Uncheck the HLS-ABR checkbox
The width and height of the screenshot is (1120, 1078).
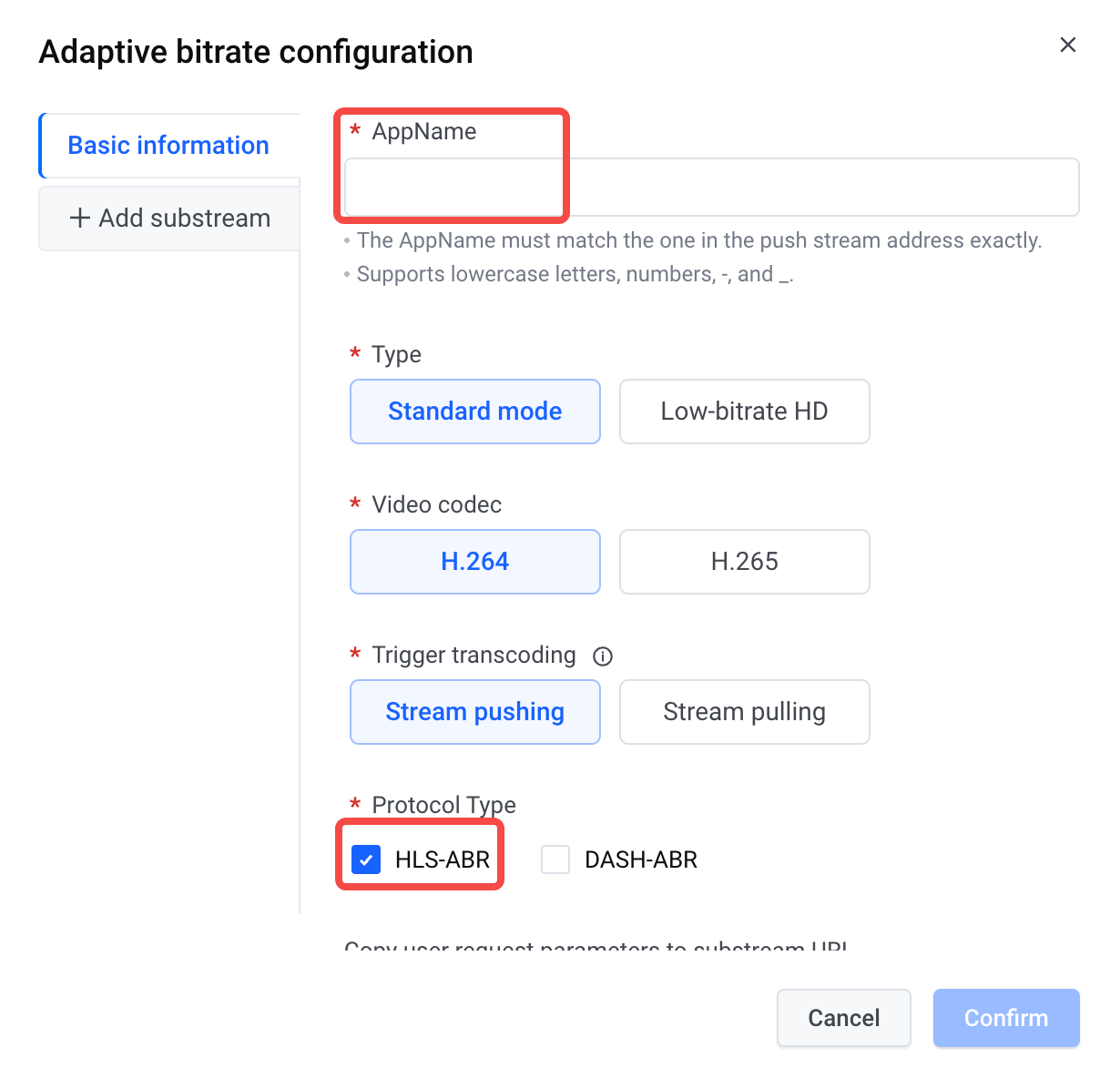coord(366,859)
